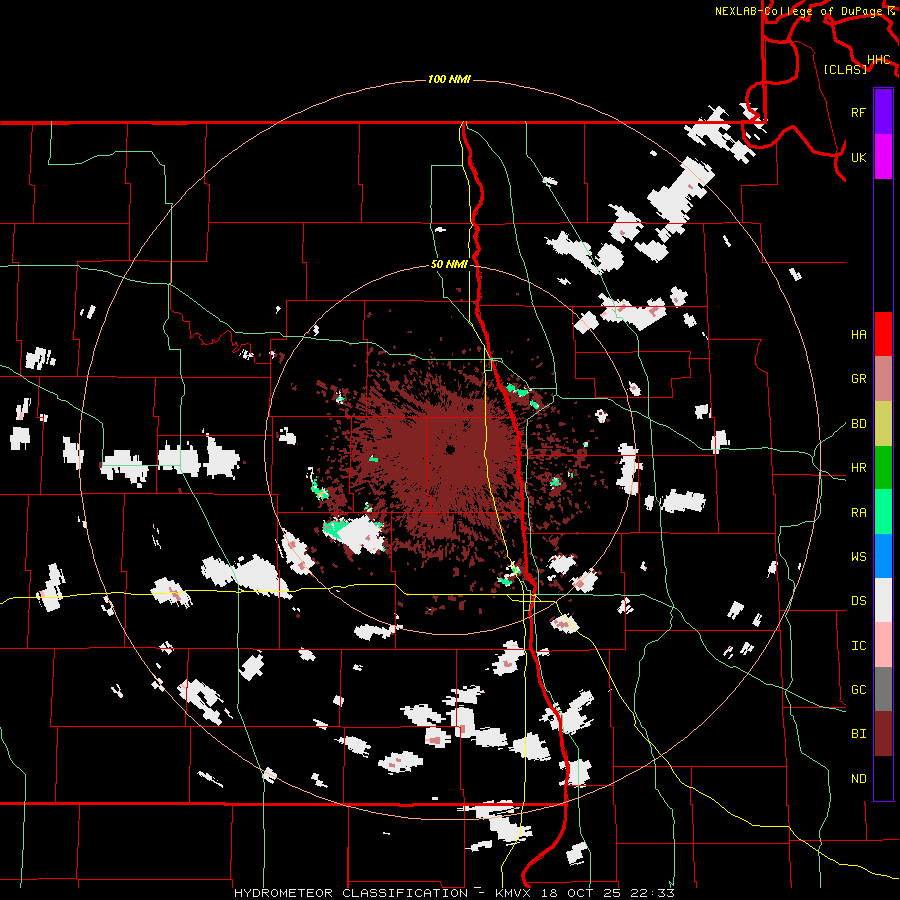Click the RF purple legend color swatch
This screenshot has width=900, height=900.
883,112
